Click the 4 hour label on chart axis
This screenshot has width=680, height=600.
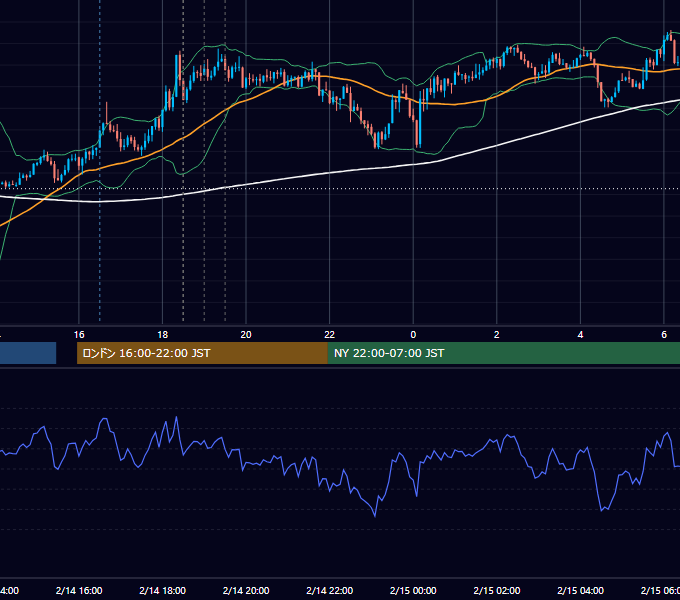[580, 335]
